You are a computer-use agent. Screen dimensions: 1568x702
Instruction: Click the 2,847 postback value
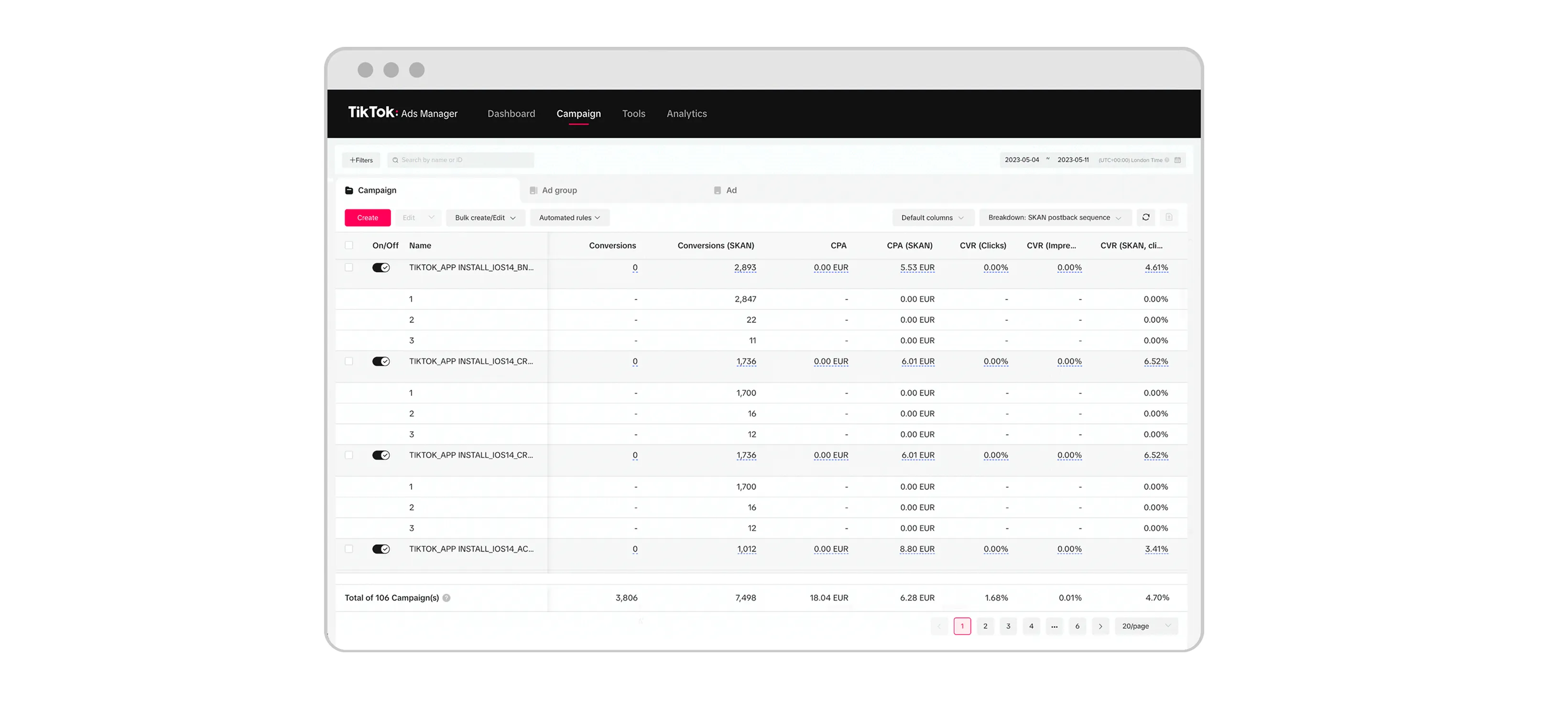click(745, 299)
